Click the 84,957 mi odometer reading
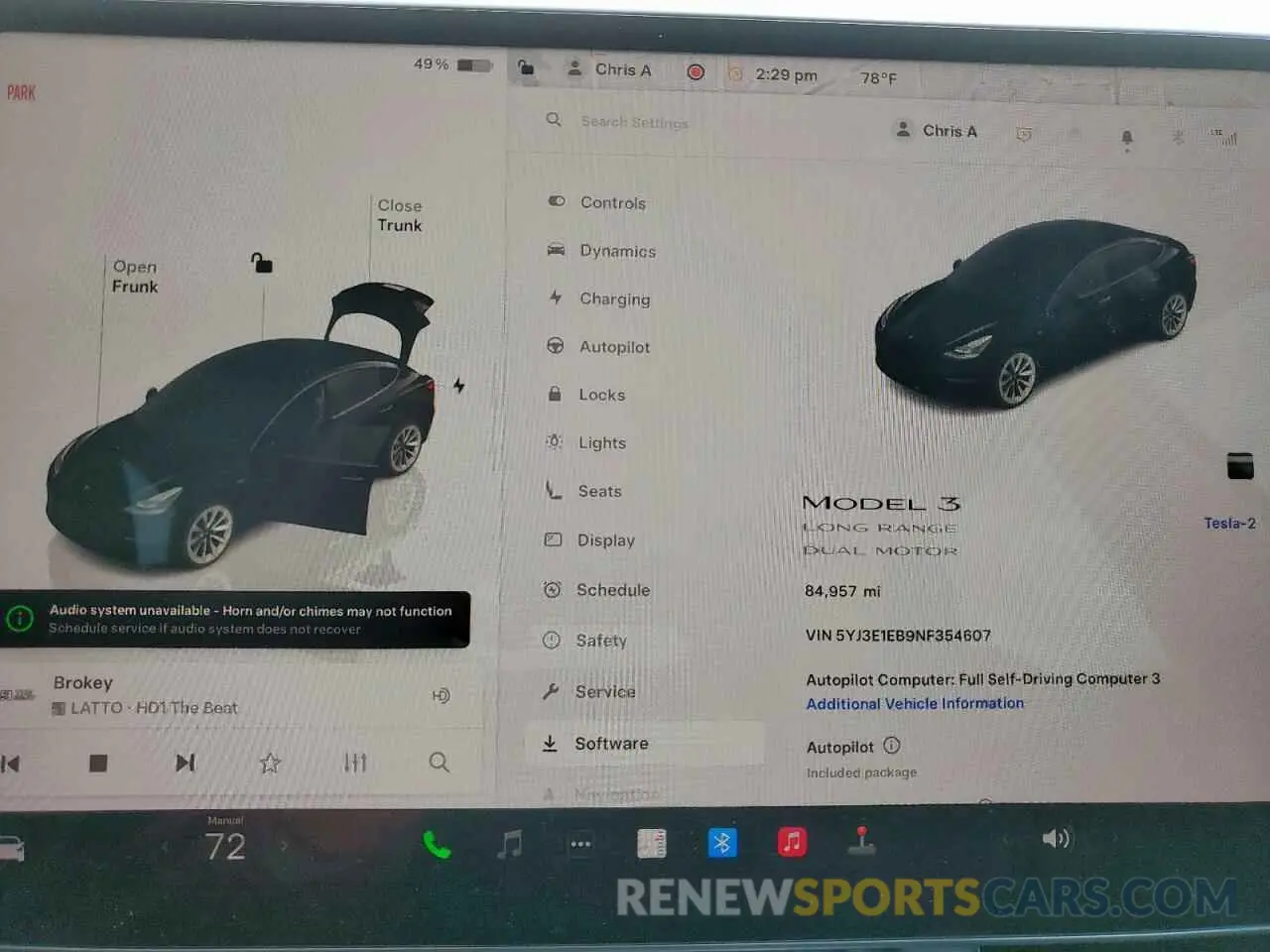The height and width of the screenshot is (952, 1270). pos(842,591)
